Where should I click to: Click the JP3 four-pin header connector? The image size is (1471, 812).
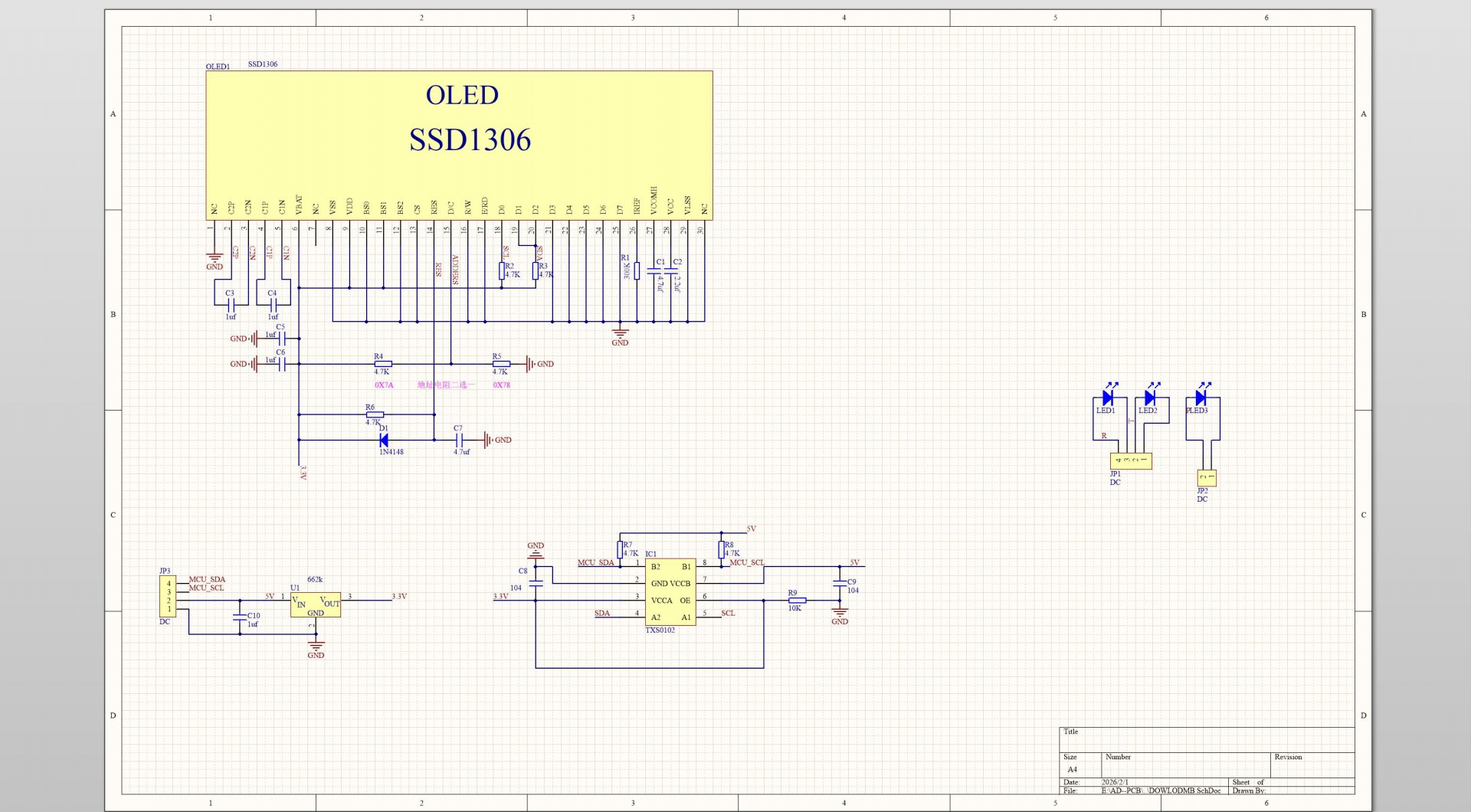tap(167, 597)
